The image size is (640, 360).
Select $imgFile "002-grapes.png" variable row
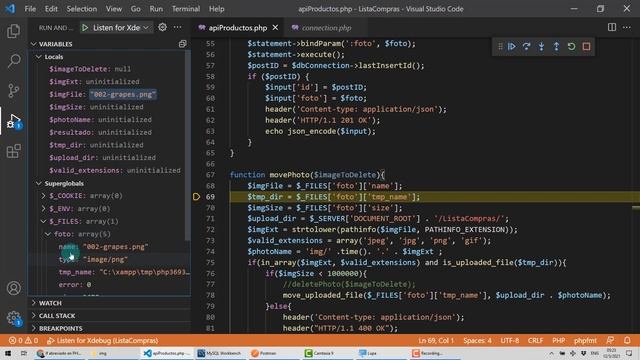click(107, 94)
